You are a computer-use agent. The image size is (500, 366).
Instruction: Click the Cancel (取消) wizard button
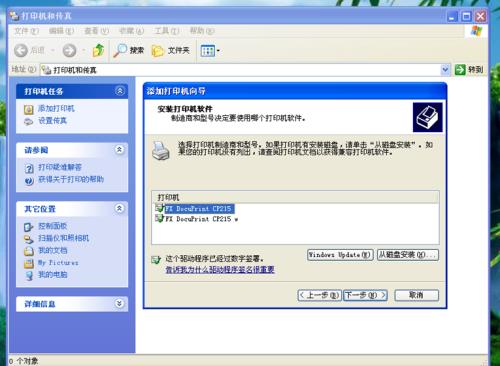tap(416, 295)
